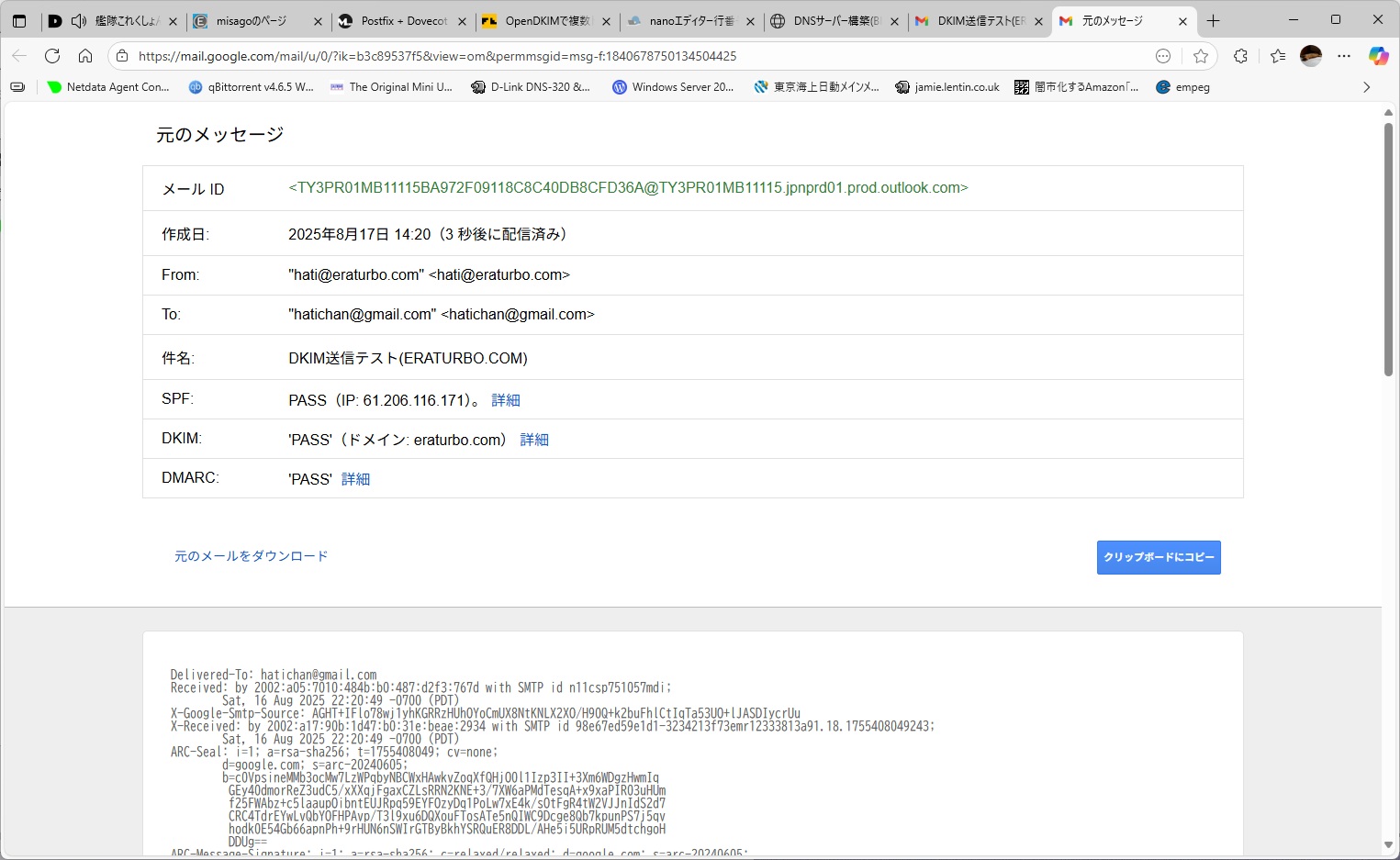Click the 元のメッセージ page heading
The width and height of the screenshot is (1400, 860).
click(219, 135)
